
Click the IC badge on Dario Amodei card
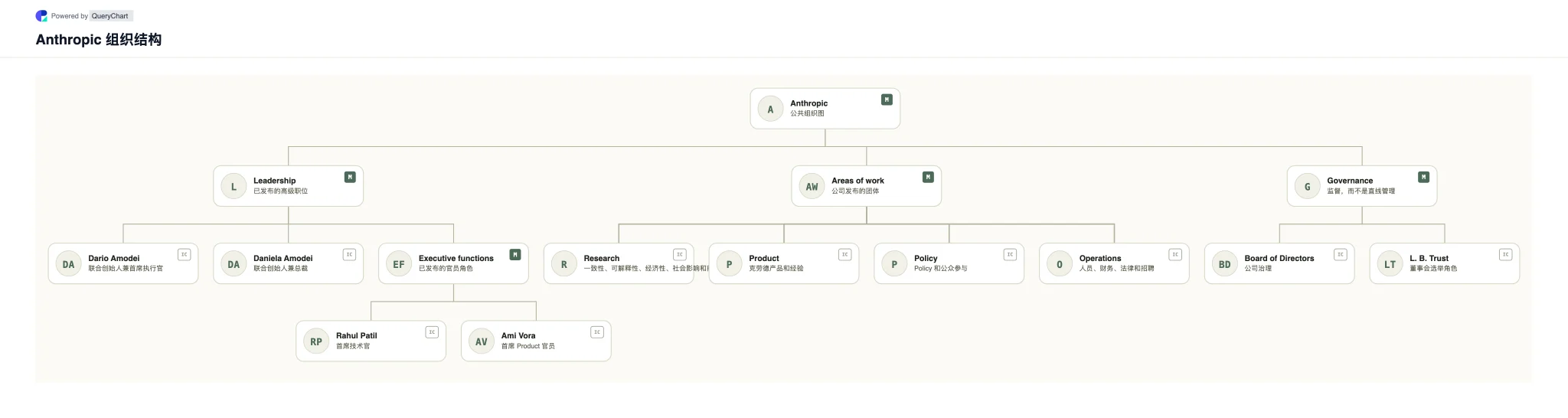point(185,254)
